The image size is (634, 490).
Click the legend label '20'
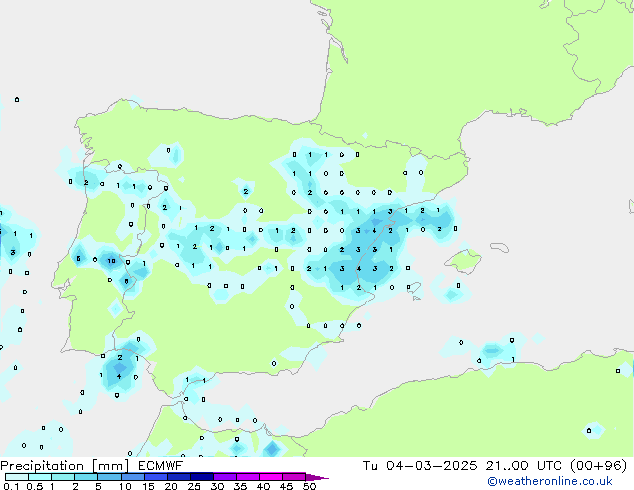coord(171,486)
